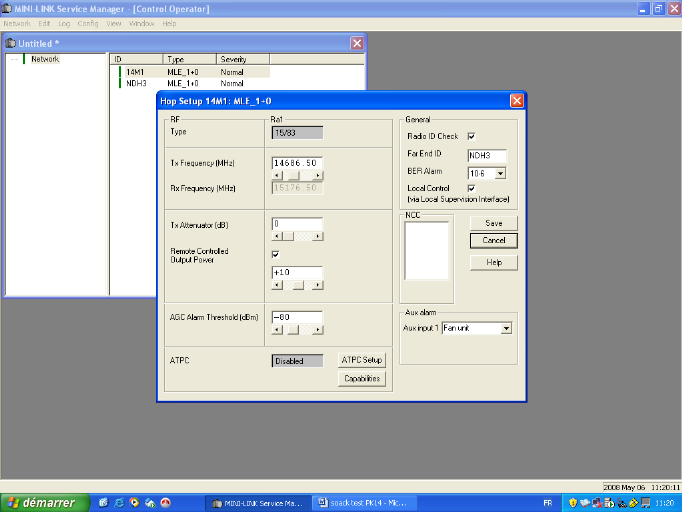Image resolution: width=682 pixels, height=512 pixels.
Task: Open the Config menu
Action: point(88,22)
